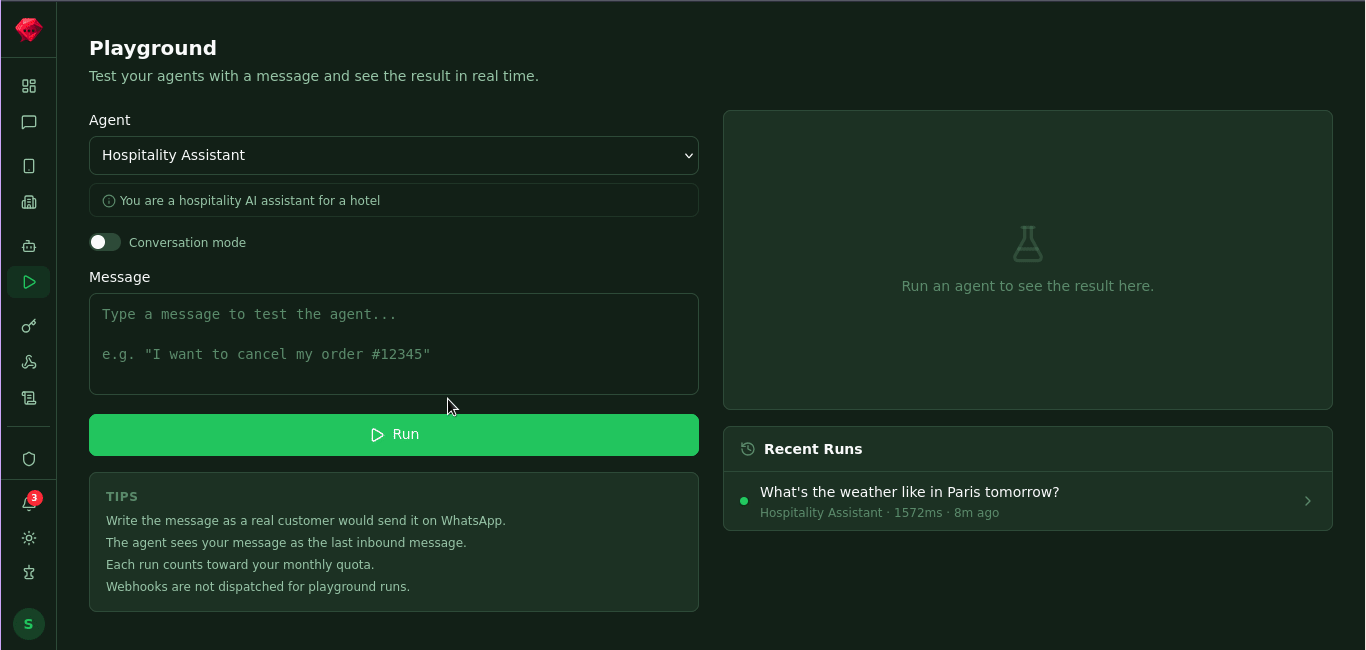Open the robot agents icon in sidebar

[29, 246]
